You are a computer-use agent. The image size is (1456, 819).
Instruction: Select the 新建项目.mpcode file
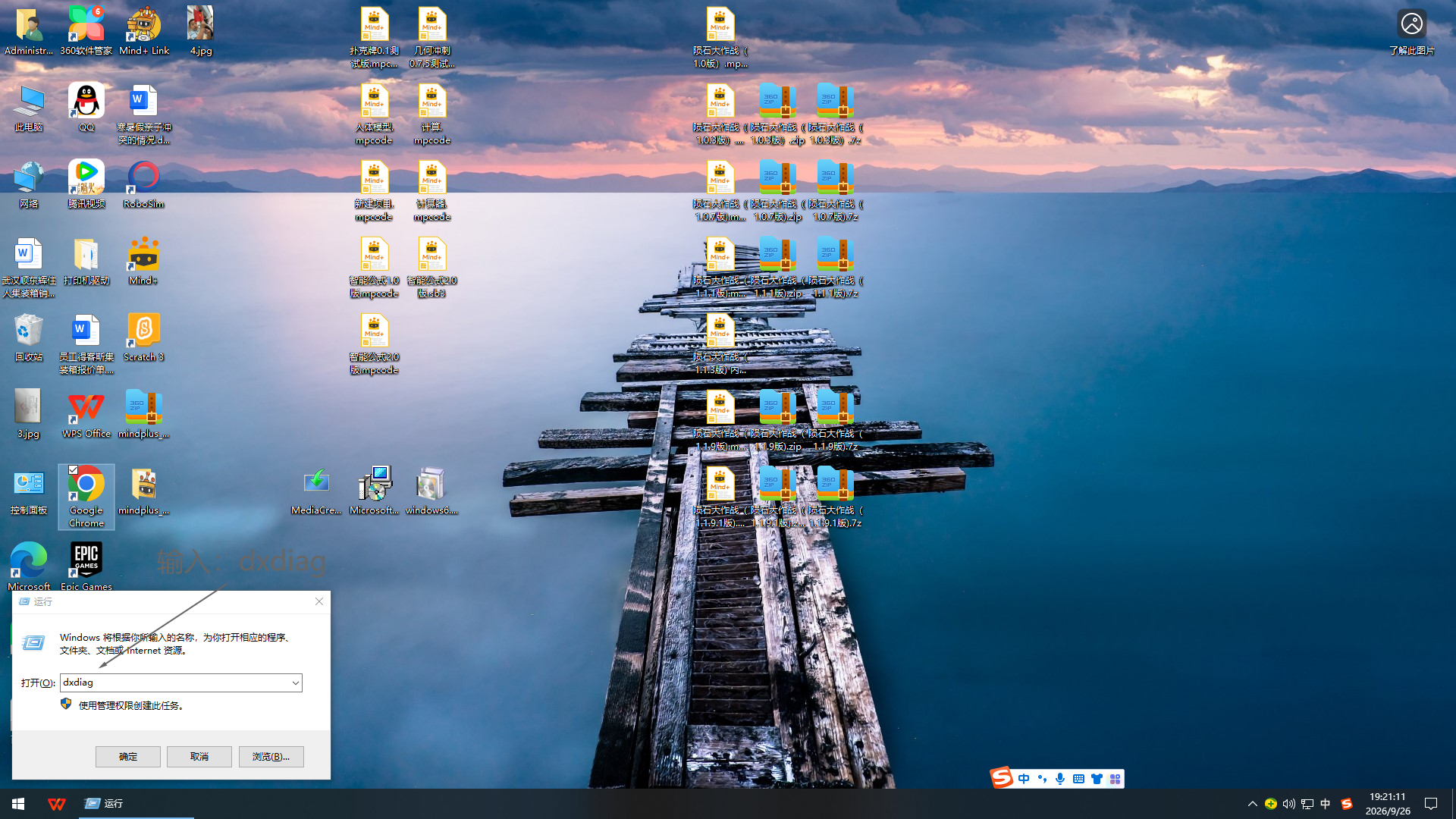(x=375, y=191)
